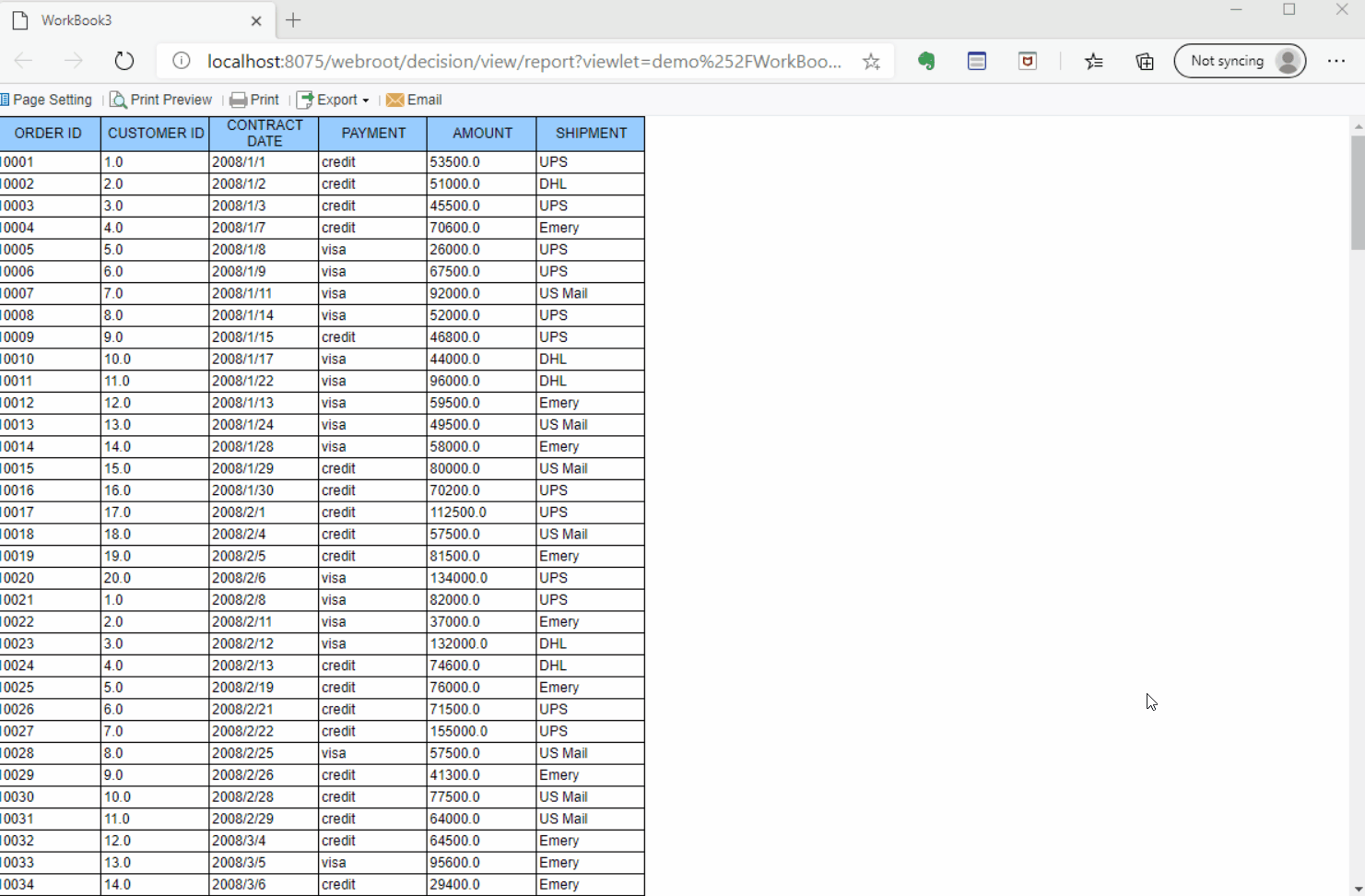Screen dimensions: 1365x896
Task: Go back to the previous page
Action: (24, 61)
